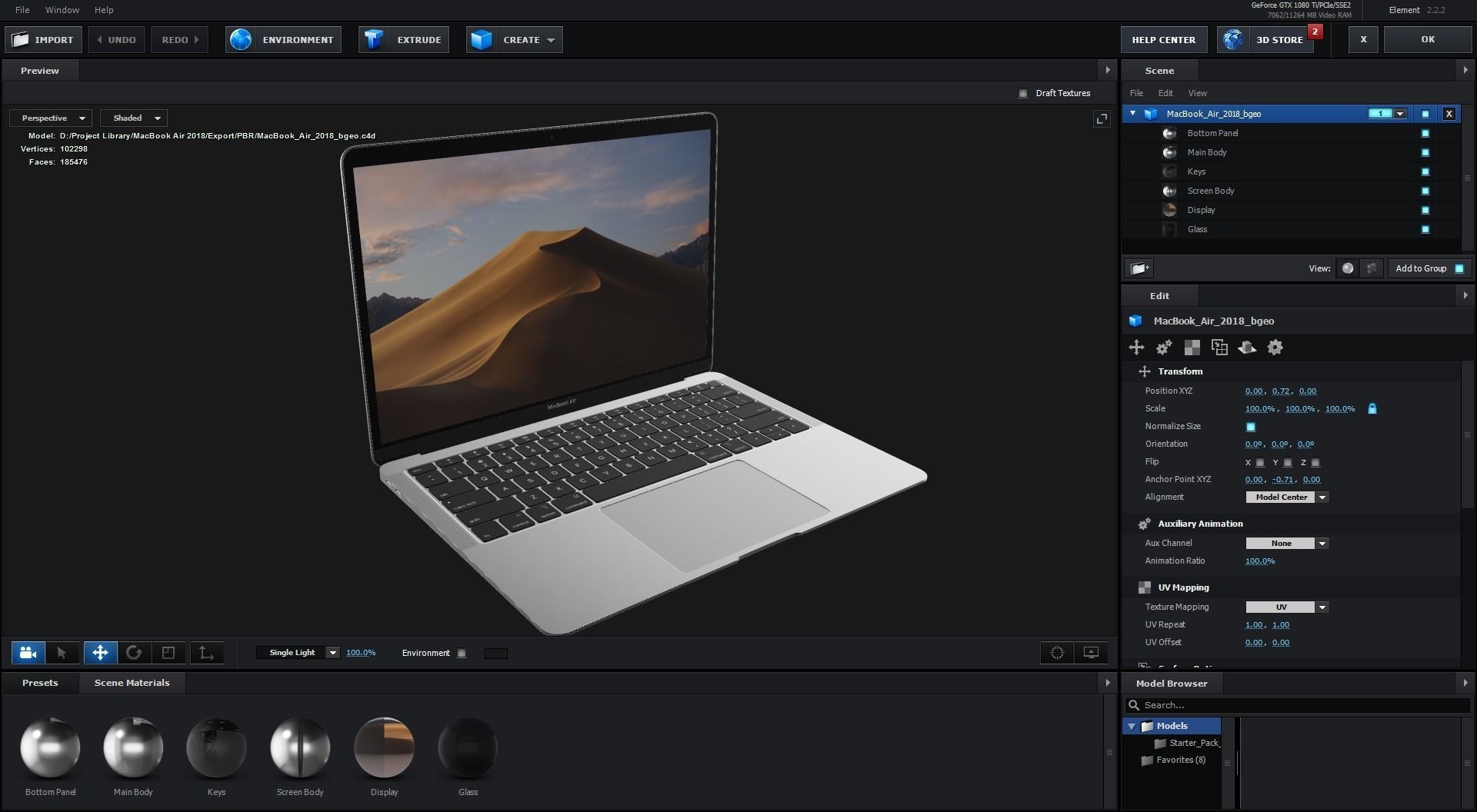Click the cube-on-plane icon in Edit panel
This screenshot has width=1477, height=812.
[1247, 348]
